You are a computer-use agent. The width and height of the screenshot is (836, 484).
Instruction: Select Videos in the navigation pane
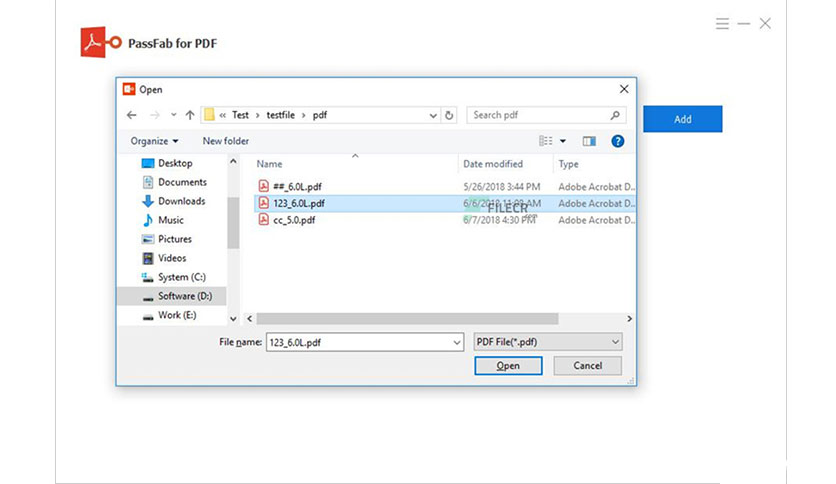164,258
